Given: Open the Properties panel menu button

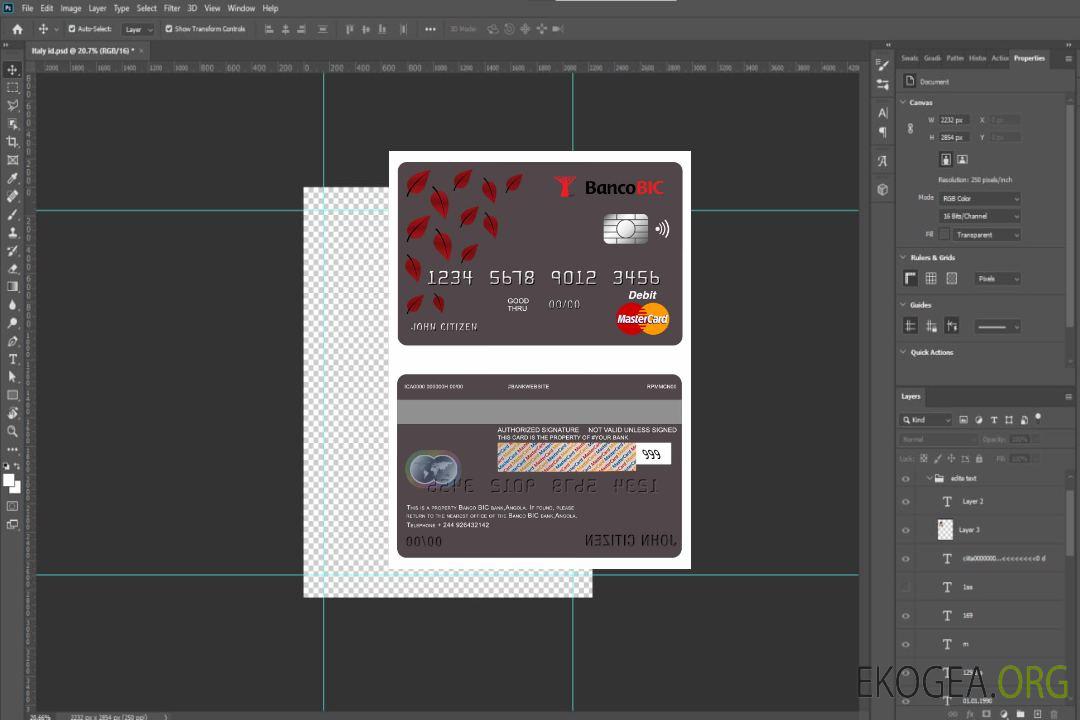Looking at the screenshot, I should point(1068,59).
